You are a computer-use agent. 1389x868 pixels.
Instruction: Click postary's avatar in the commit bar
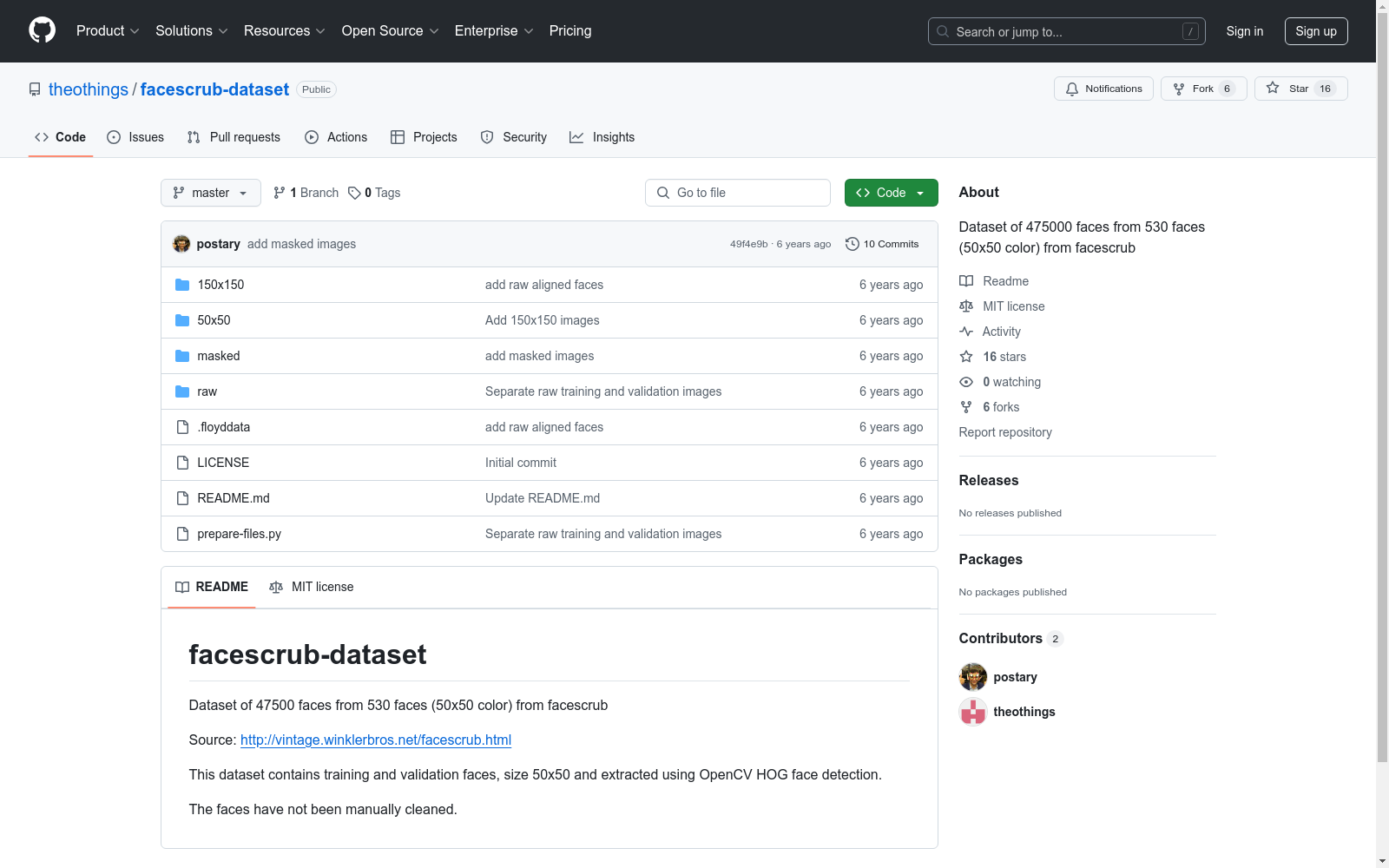[x=181, y=244]
